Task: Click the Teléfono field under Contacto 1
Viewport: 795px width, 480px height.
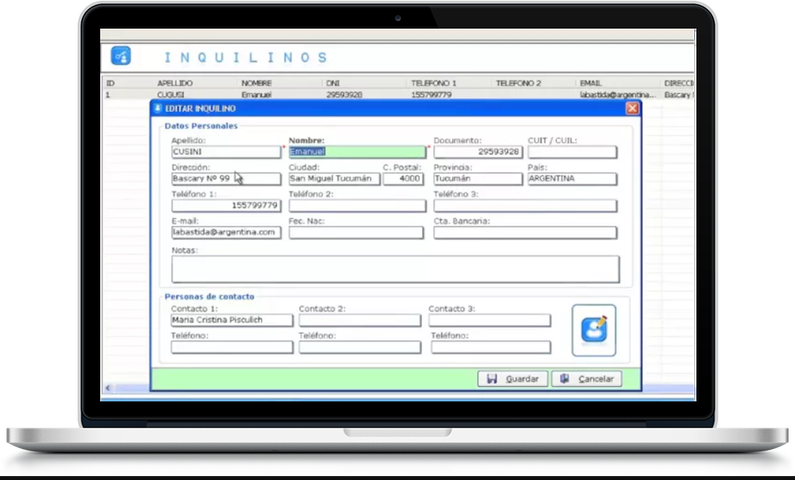Action: [x=232, y=347]
